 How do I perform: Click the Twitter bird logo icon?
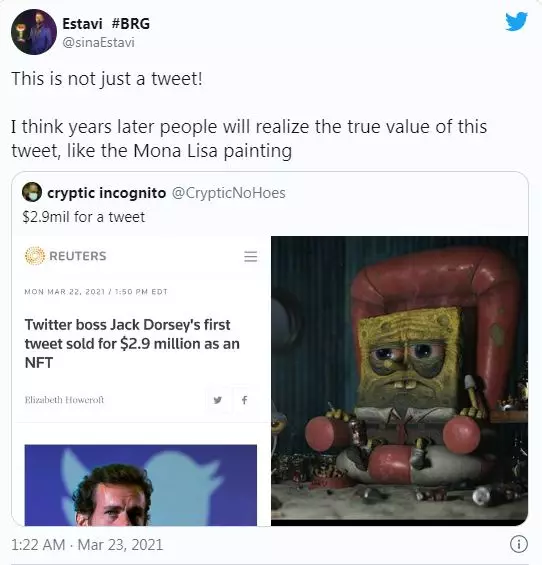coord(516,21)
